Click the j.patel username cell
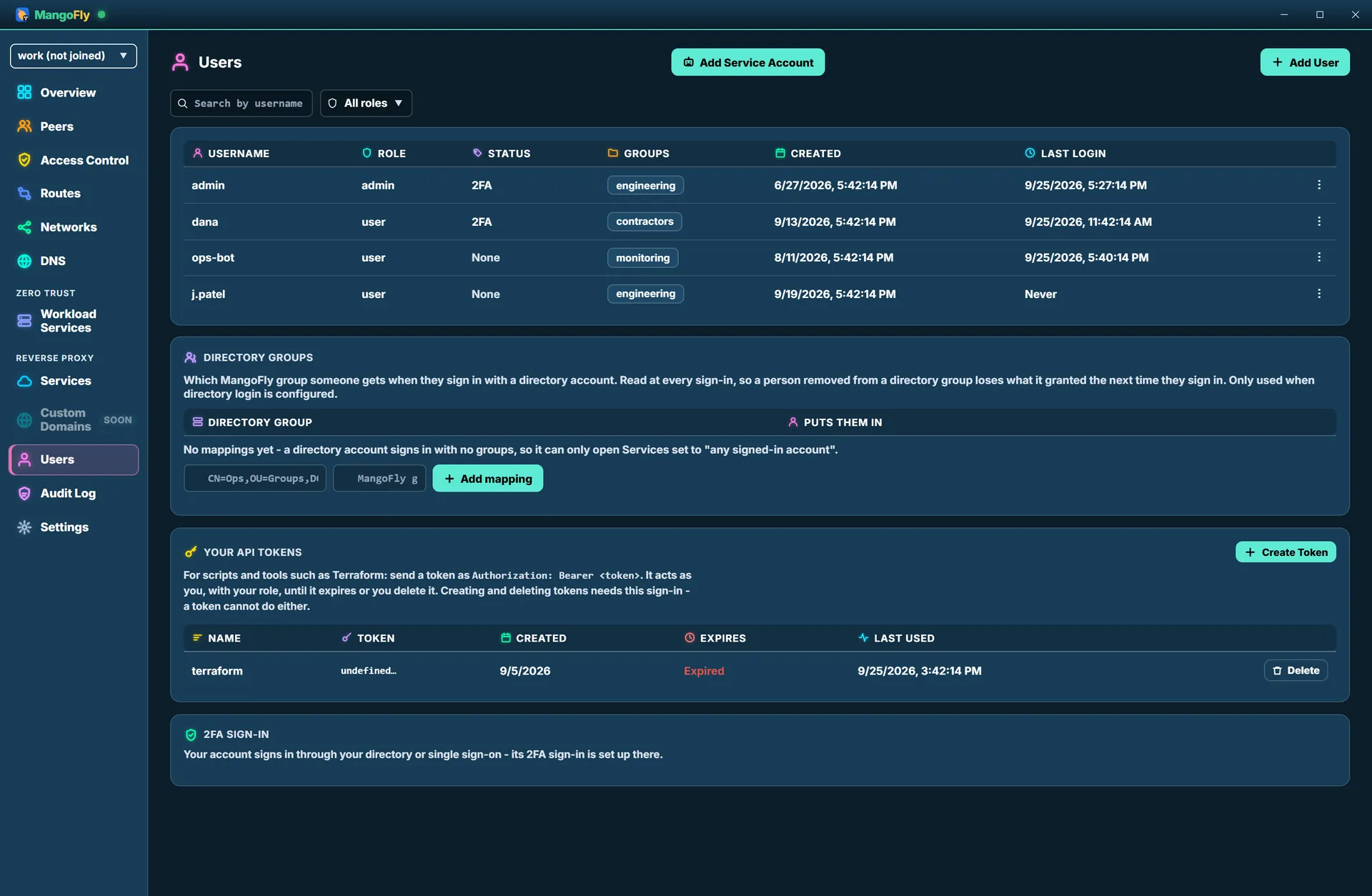1372x896 pixels. [208, 294]
